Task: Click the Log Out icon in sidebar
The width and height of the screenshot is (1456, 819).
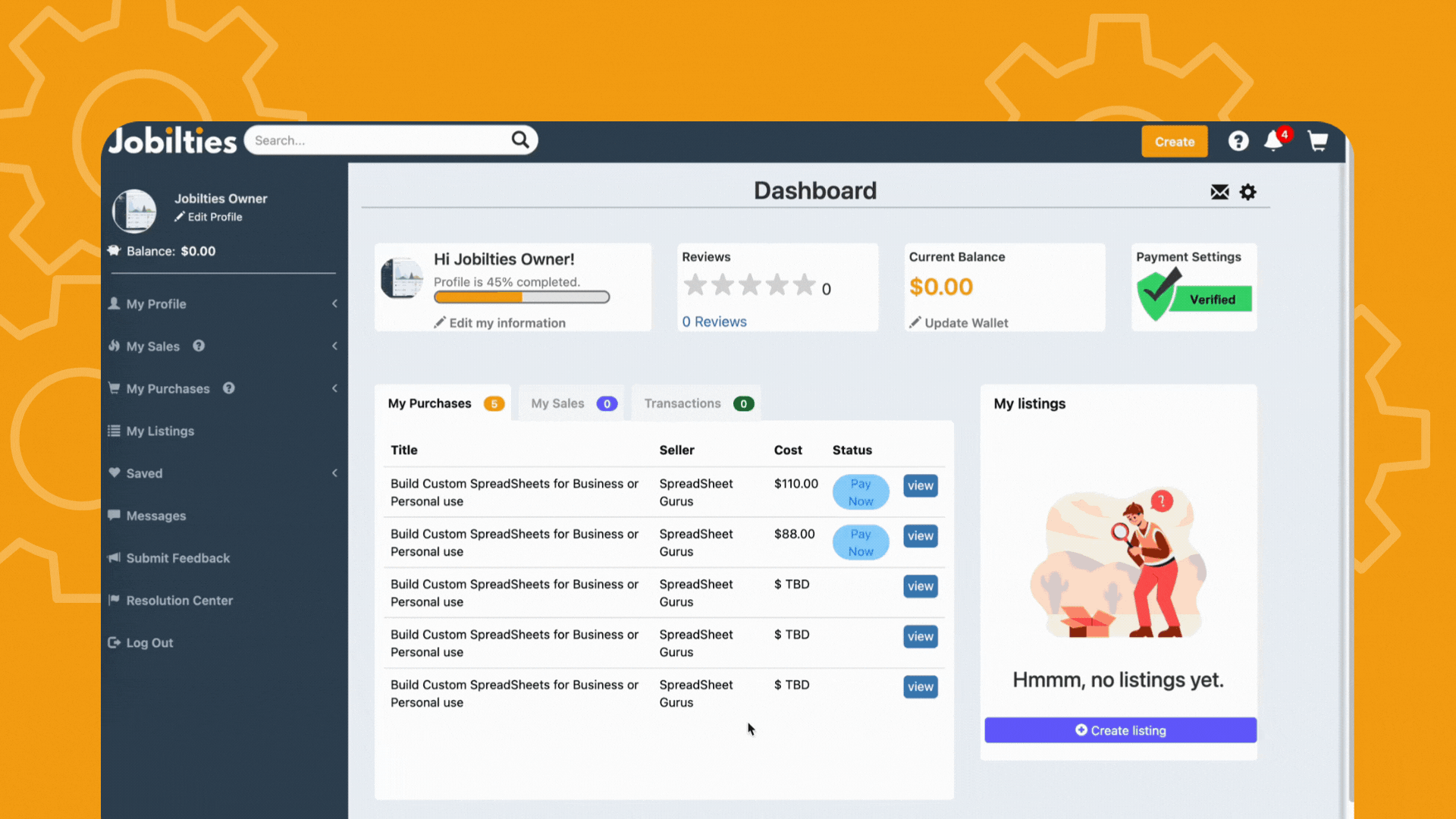Action: click(114, 642)
